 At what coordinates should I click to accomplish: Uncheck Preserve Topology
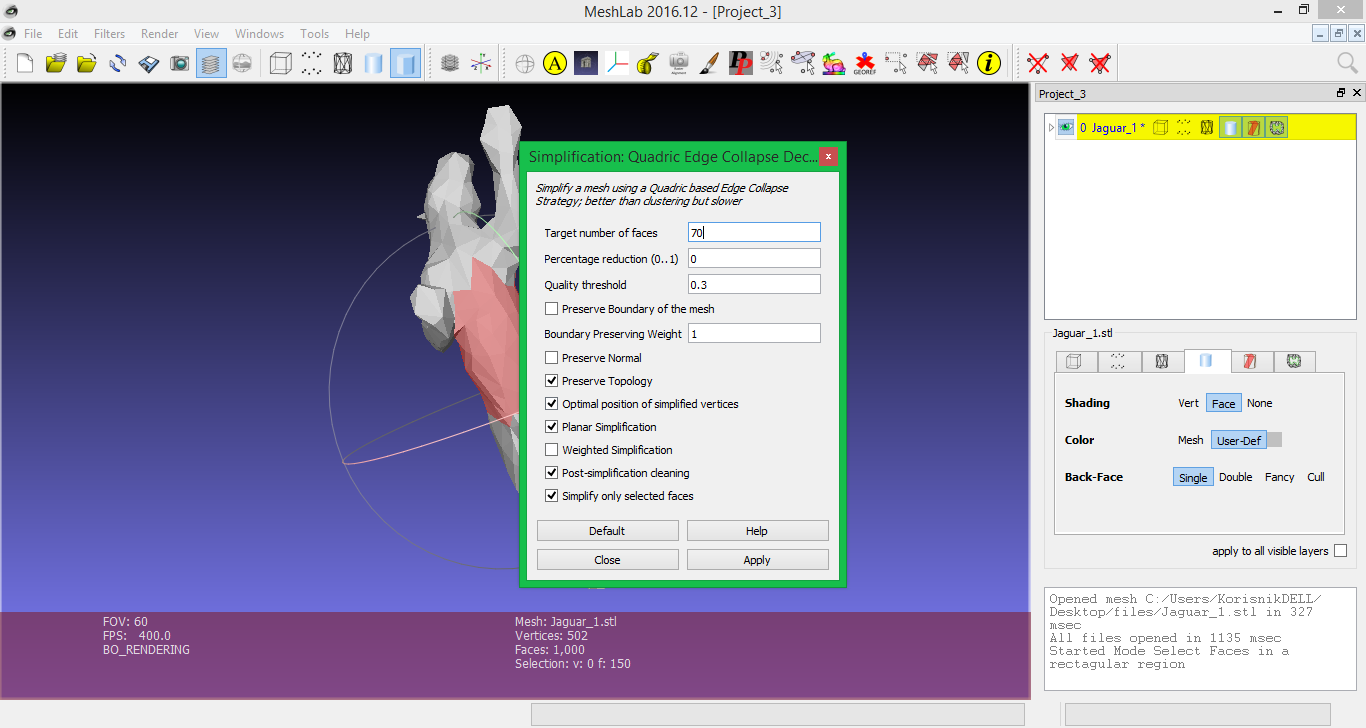(552, 381)
